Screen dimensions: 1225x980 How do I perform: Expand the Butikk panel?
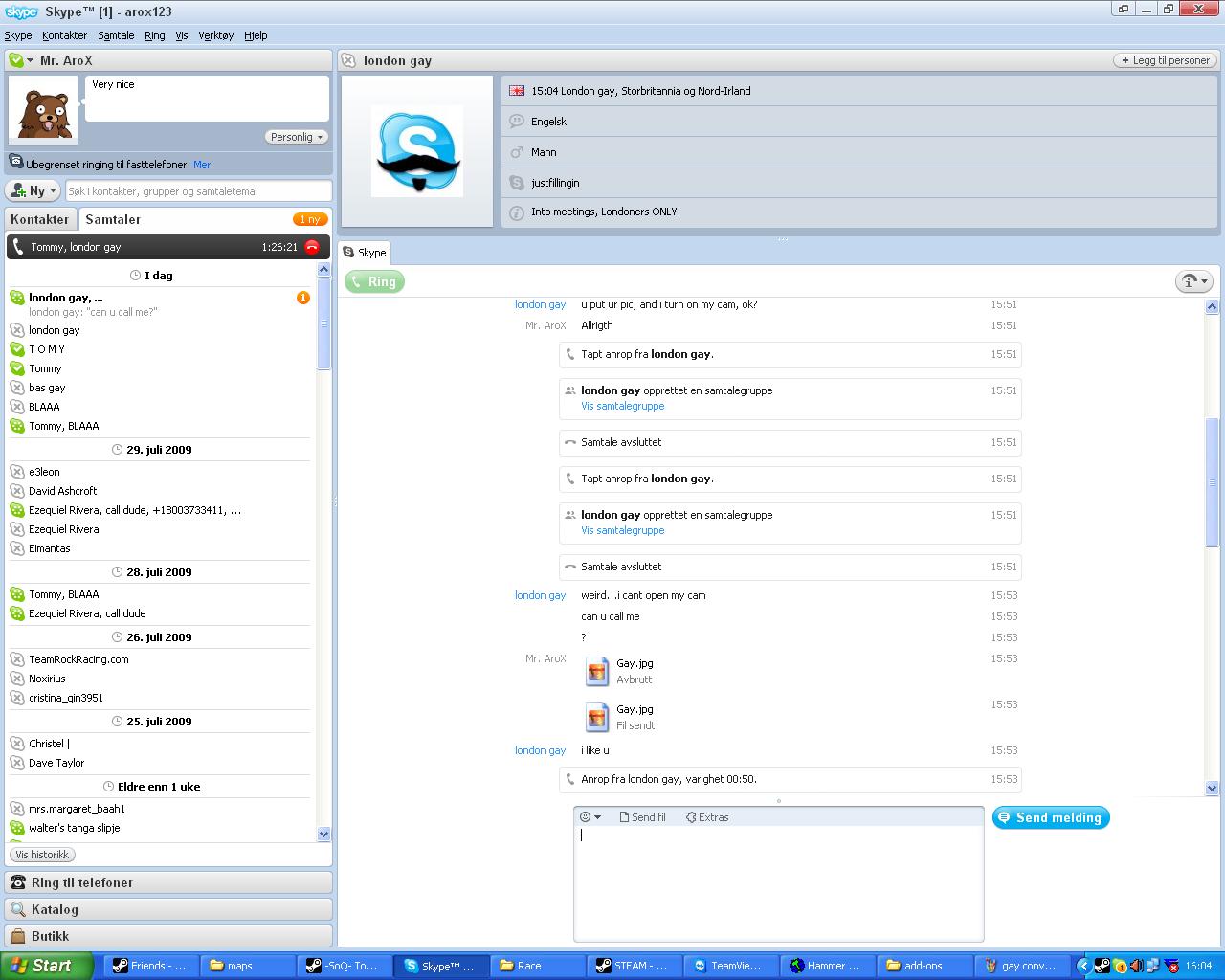tap(168, 936)
